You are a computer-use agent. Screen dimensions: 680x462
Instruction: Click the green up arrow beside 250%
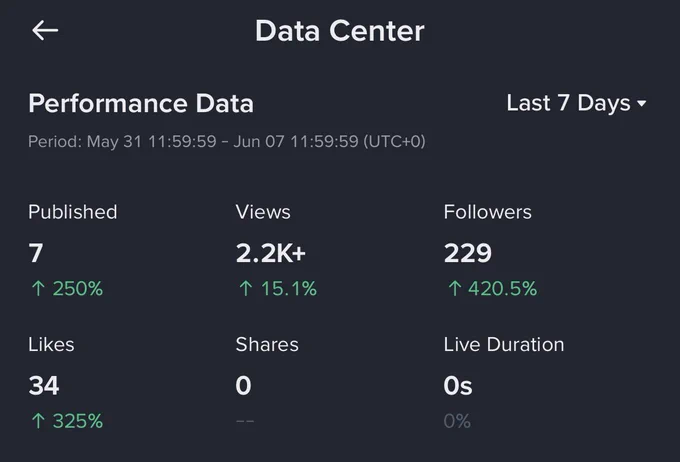point(38,288)
